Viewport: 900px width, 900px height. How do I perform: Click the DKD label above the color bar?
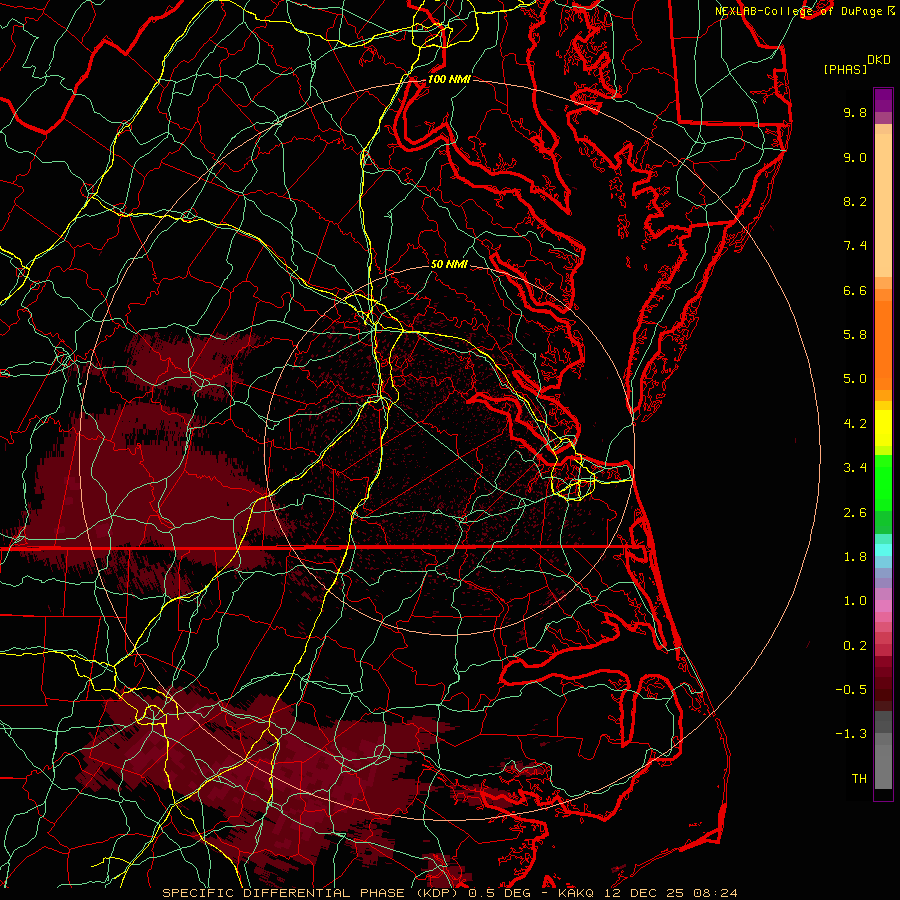coord(879,60)
